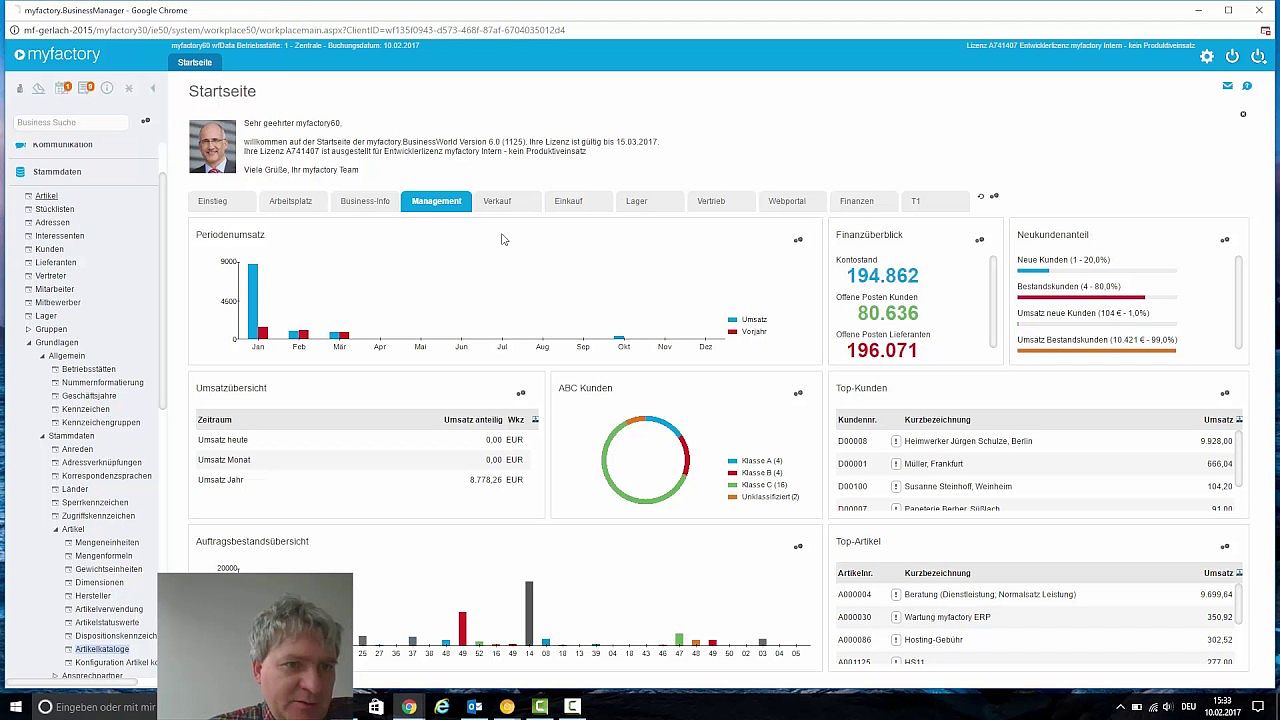Screen dimensions: 1280x720
Task: Click the asterisk icon in sidebar toolbar
Action: (x=129, y=88)
